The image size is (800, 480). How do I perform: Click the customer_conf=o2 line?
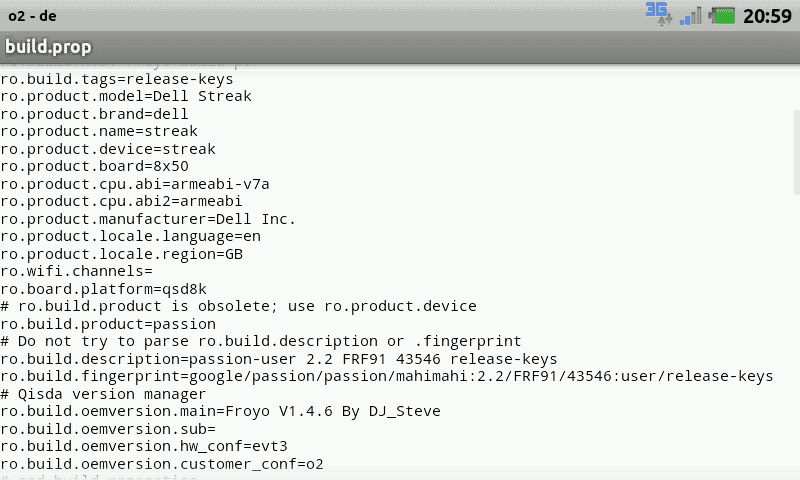pos(162,464)
